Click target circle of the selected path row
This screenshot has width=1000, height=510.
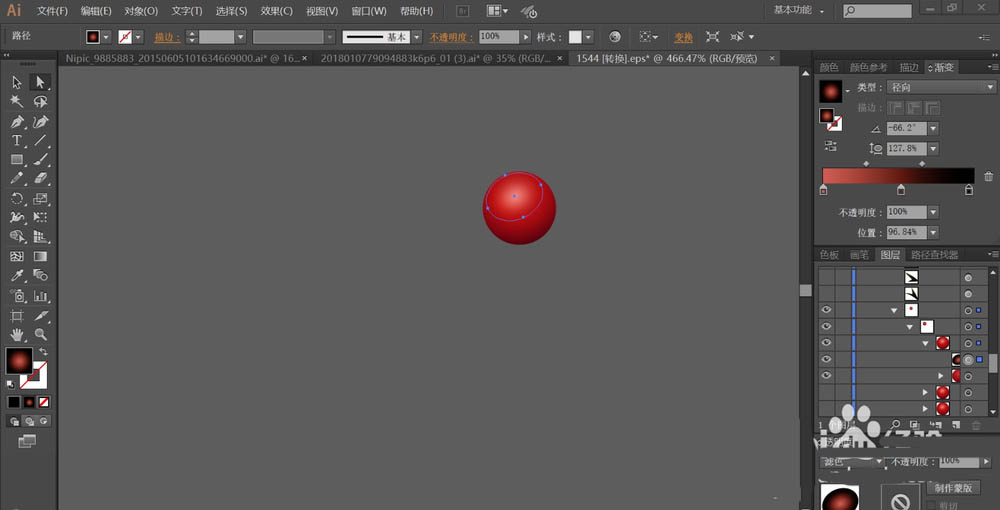(968, 360)
